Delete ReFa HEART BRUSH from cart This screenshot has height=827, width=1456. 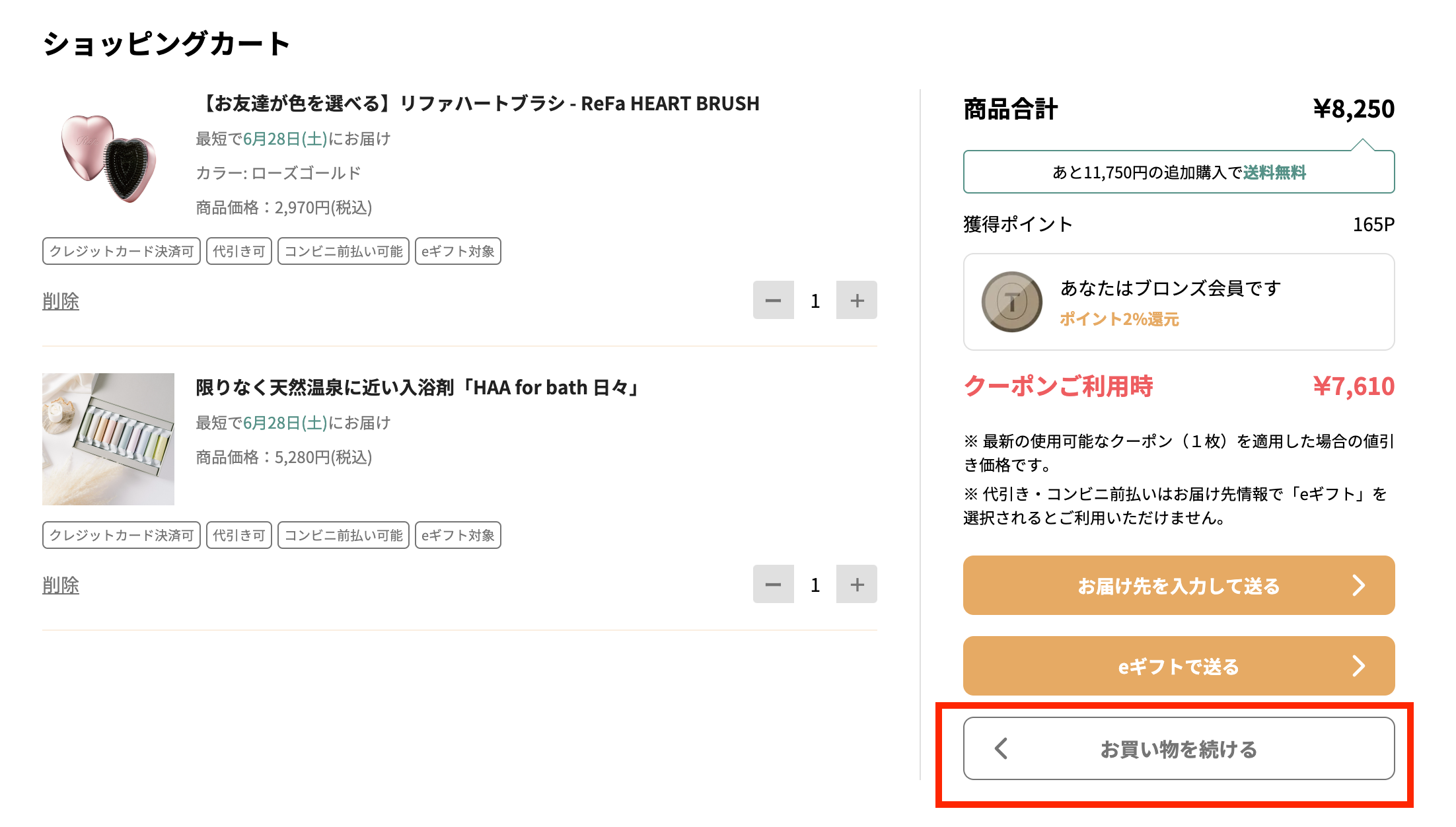click(x=61, y=301)
